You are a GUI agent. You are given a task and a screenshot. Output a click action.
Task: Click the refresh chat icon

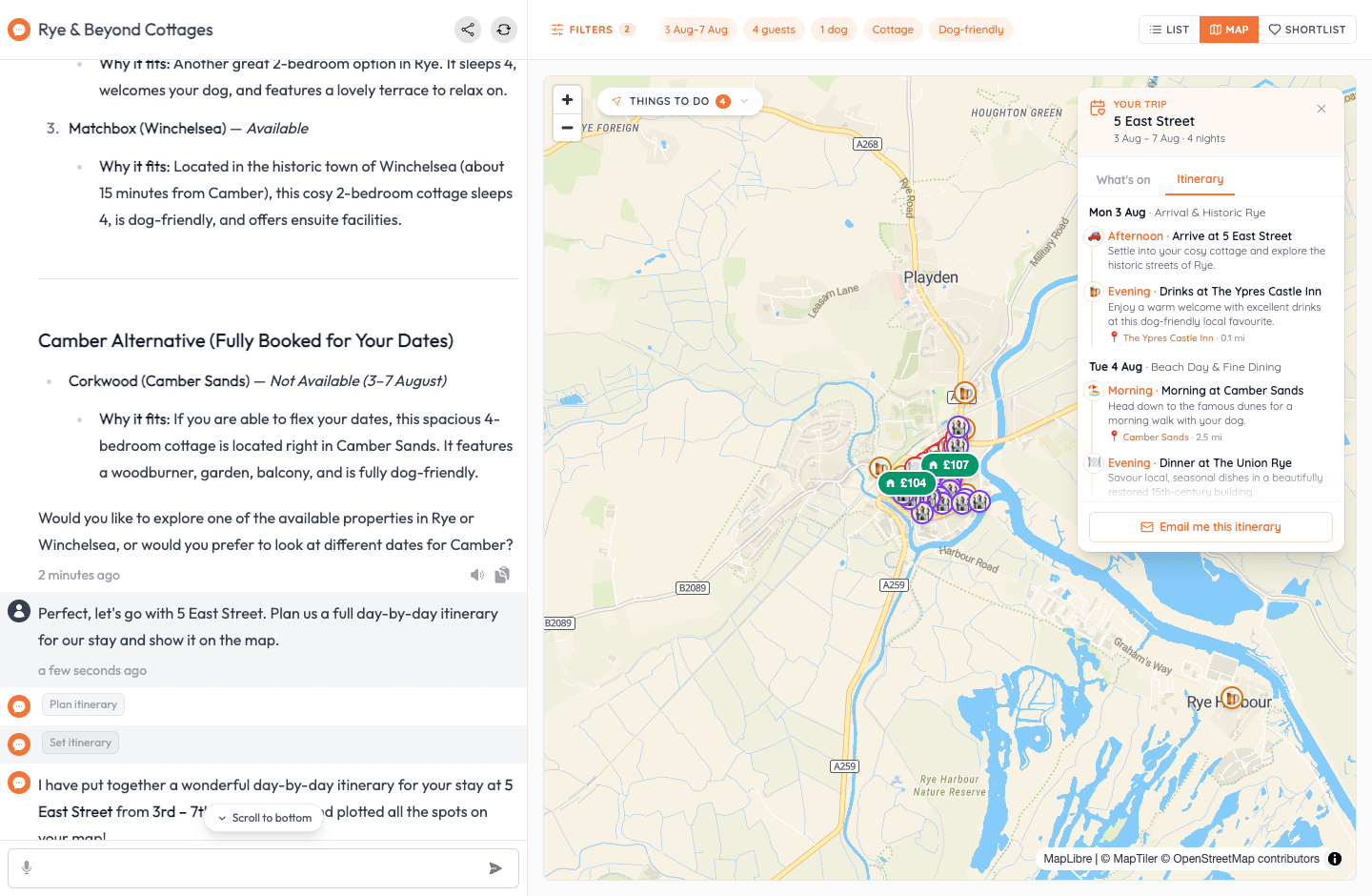[x=504, y=30]
